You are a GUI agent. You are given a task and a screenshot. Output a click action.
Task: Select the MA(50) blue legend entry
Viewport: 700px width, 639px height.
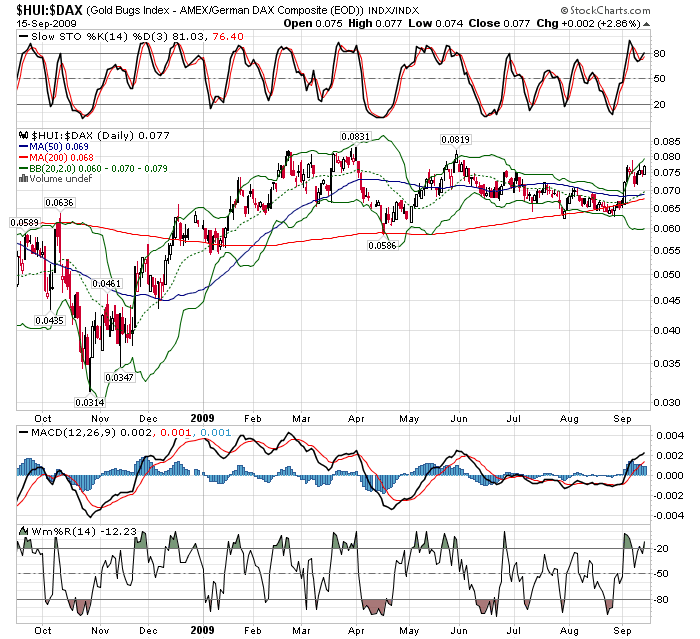pos(57,147)
